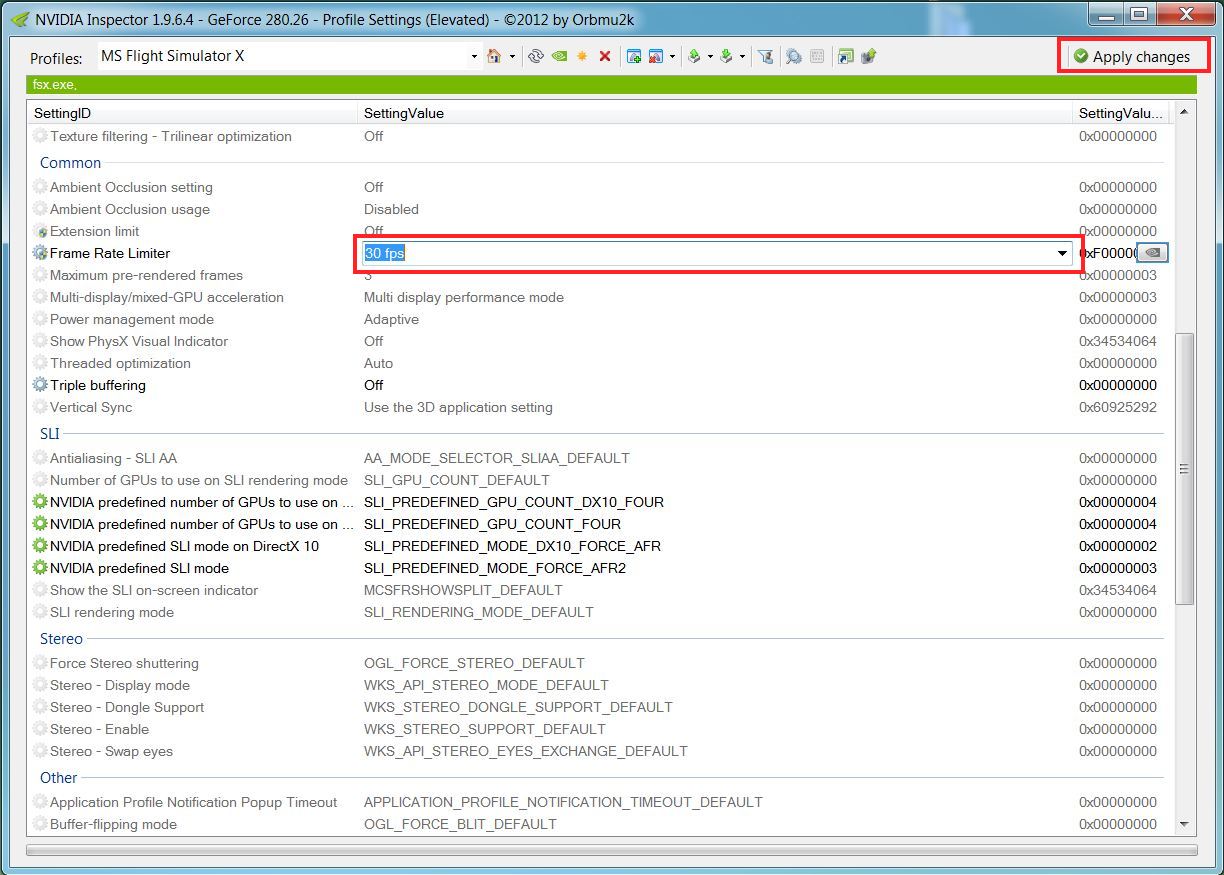Click the Common group header
Screen dimensions: 1224x875
tap(70, 162)
